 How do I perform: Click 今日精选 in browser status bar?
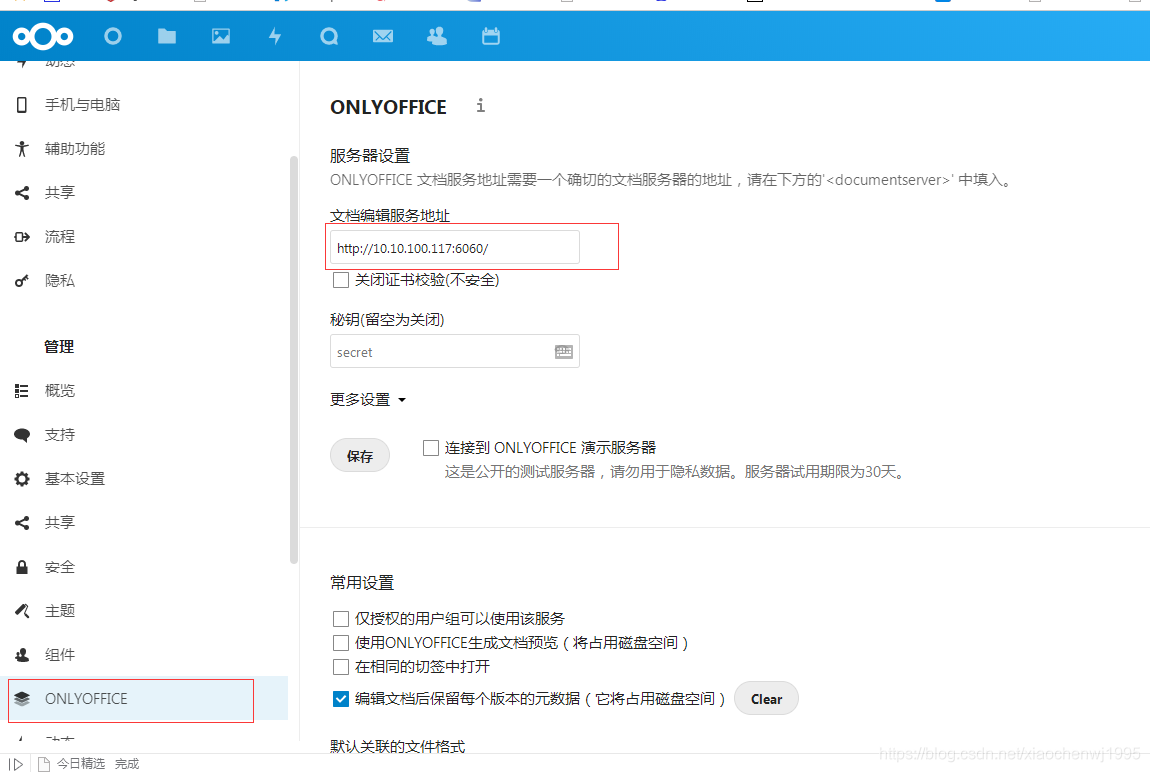point(81,764)
